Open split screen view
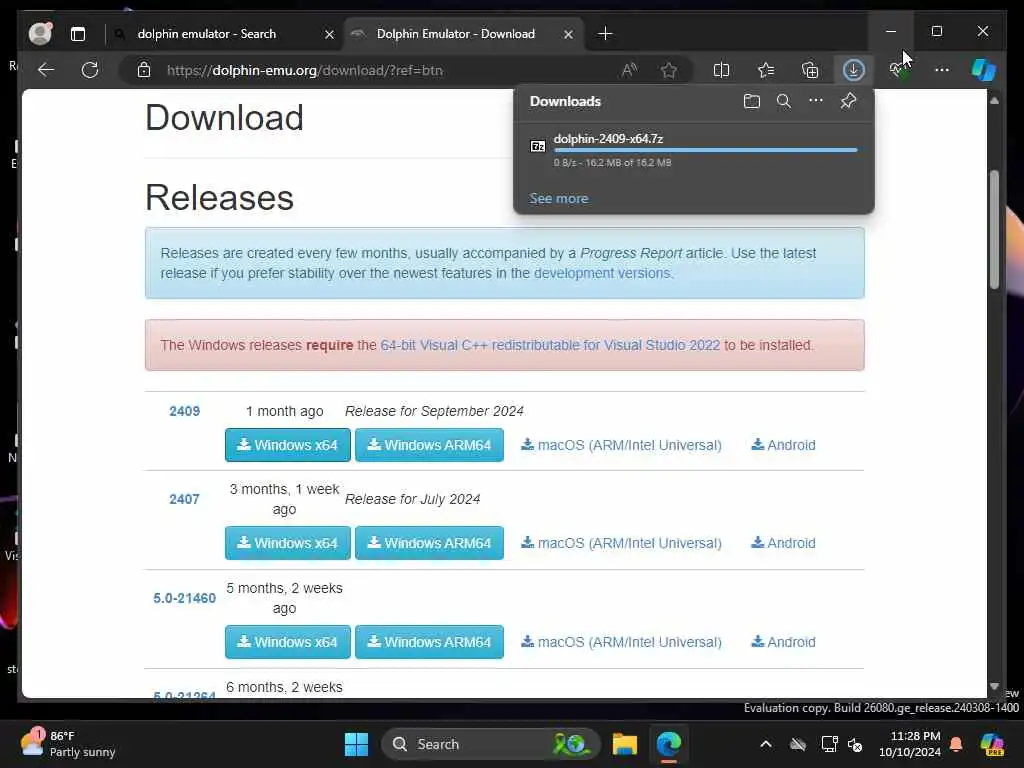1024x768 pixels. click(721, 70)
